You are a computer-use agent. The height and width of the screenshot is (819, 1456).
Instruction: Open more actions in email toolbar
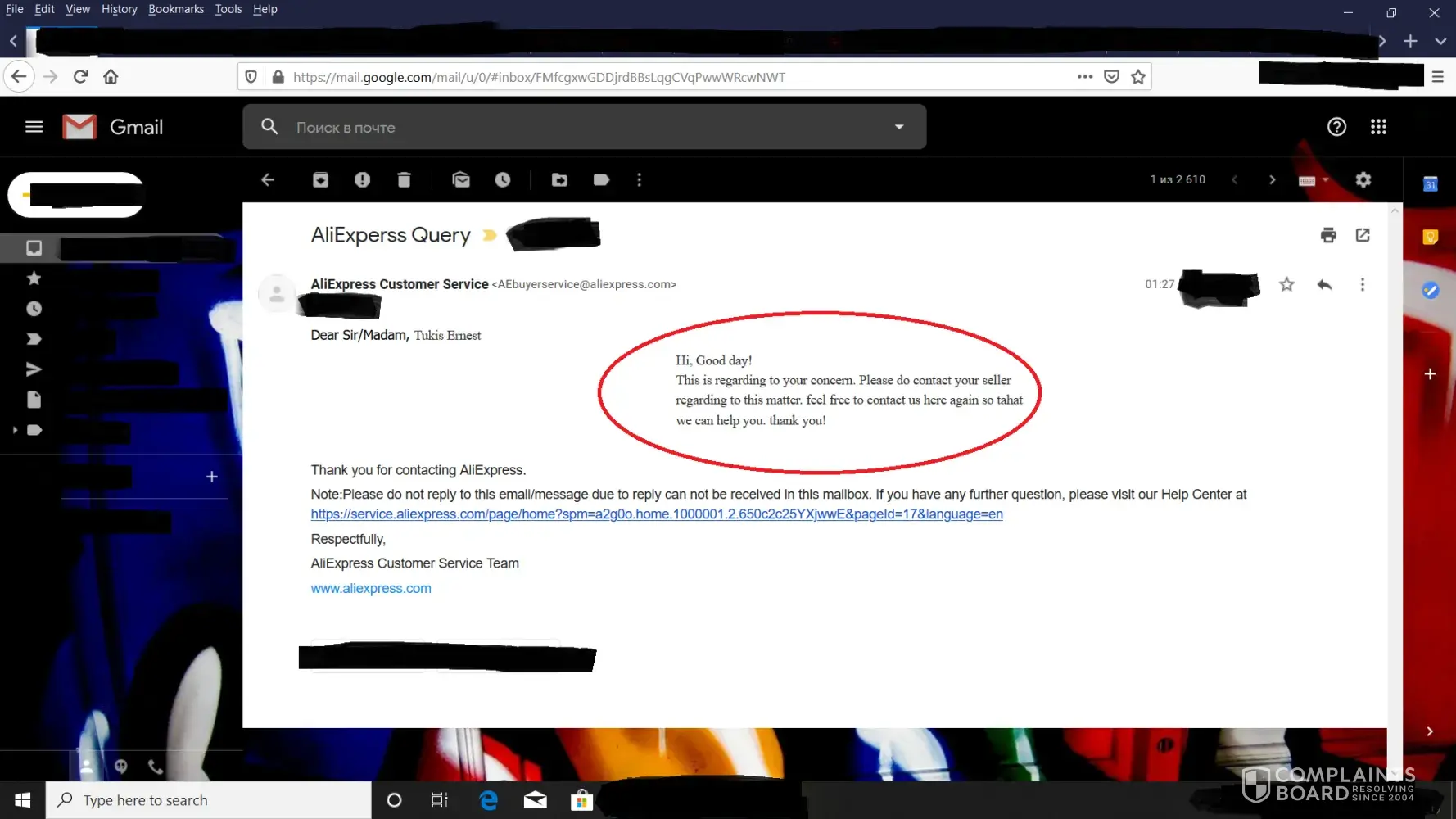coord(640,179)
